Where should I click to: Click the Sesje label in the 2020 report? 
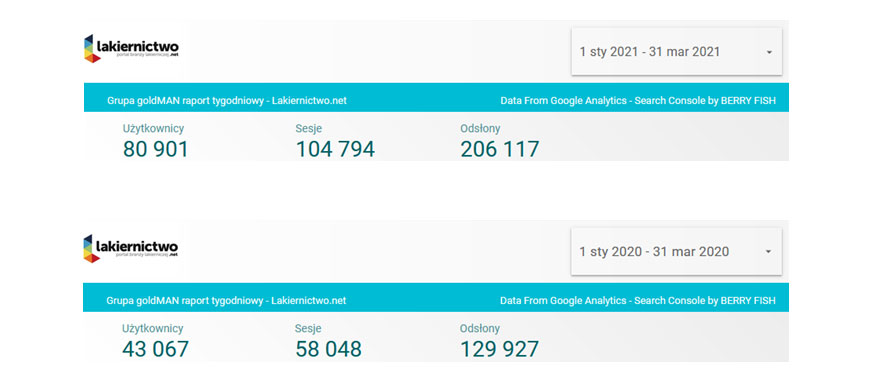pos(308,329)
